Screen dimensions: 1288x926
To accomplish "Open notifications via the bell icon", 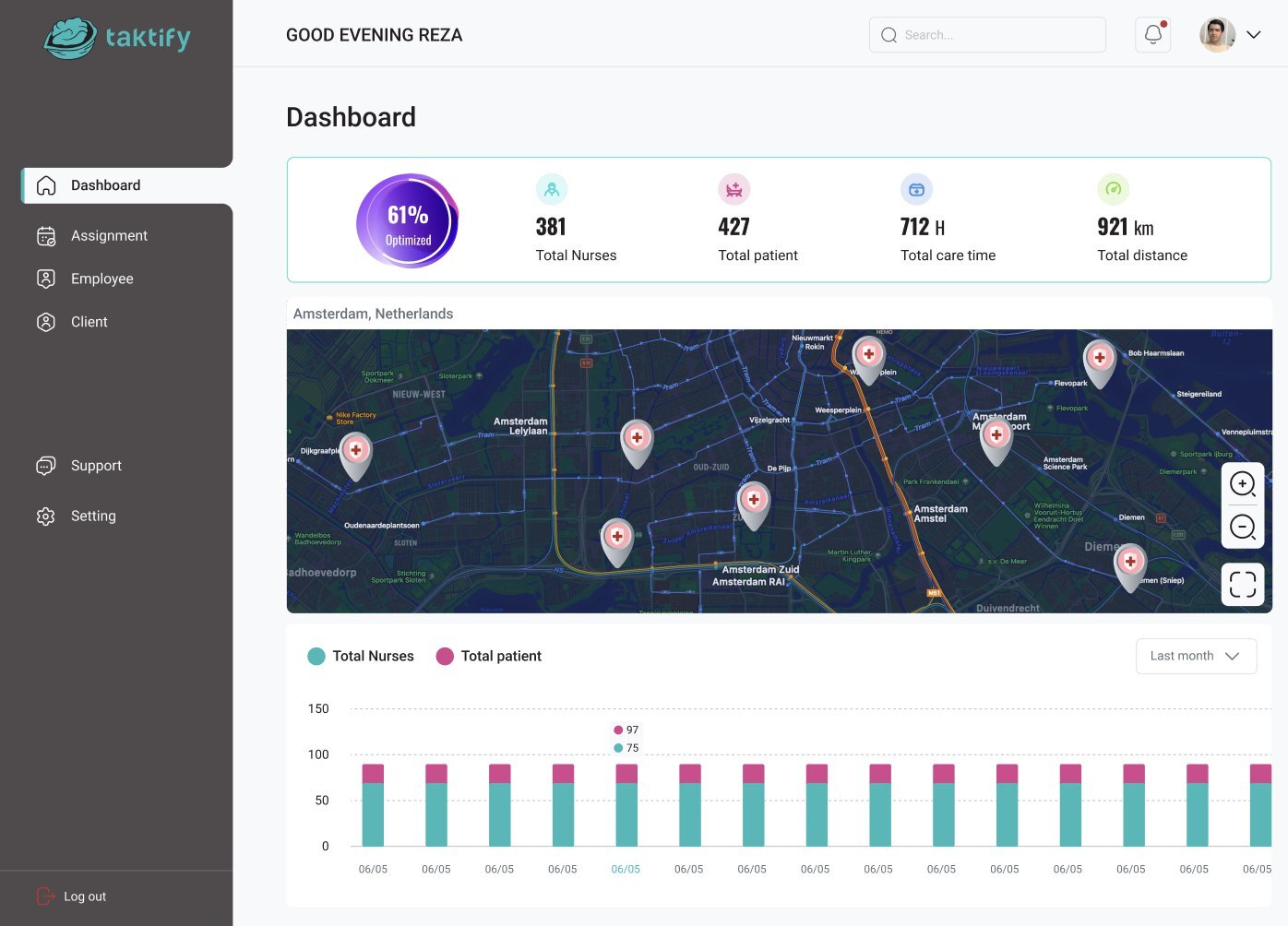I will tap(1152, 33).
